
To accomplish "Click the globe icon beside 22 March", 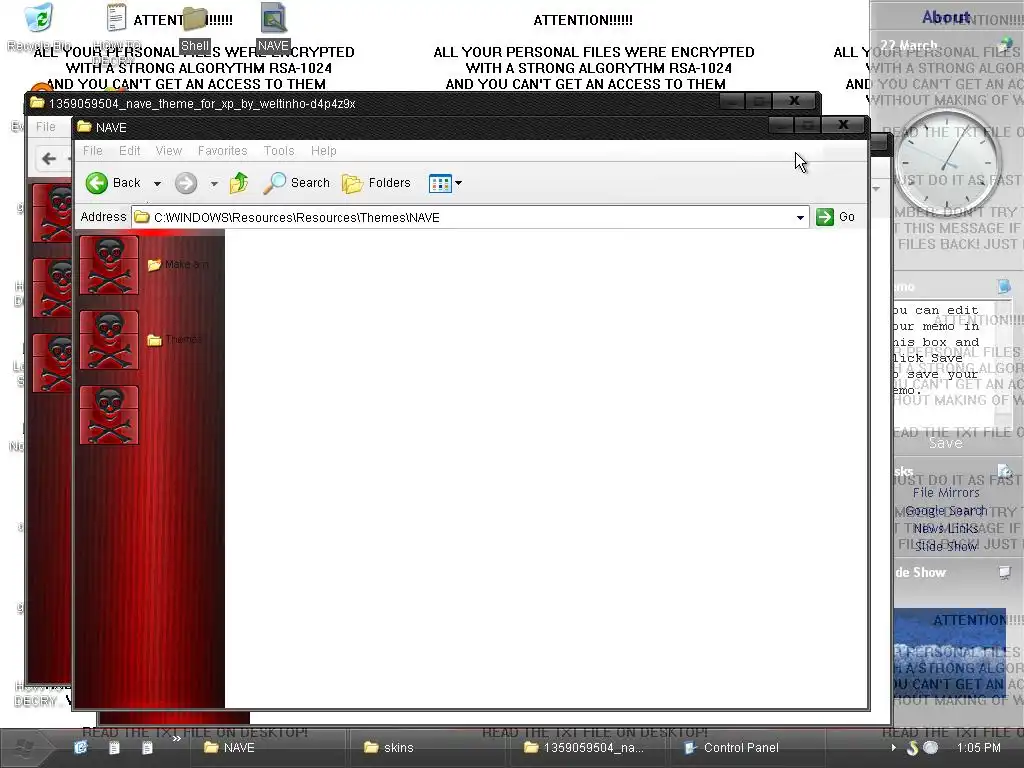I will (x=1005, y=44).
